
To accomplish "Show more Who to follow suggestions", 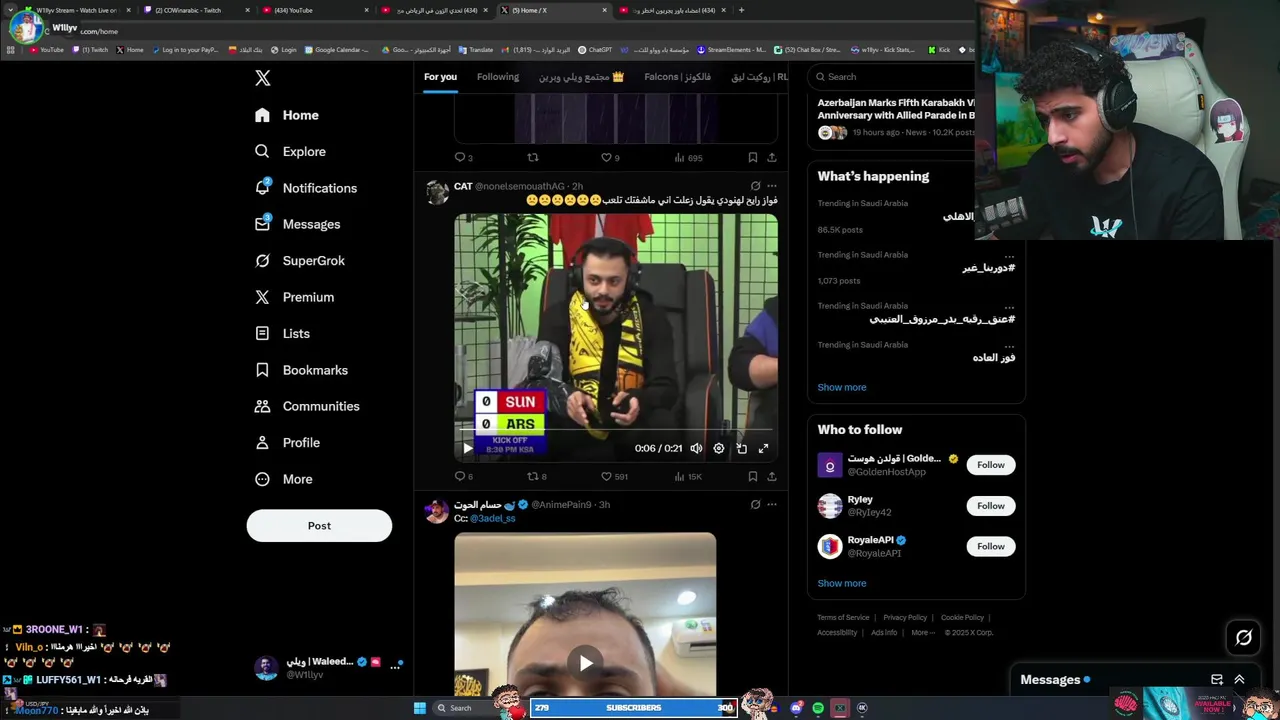I will 842,584.
